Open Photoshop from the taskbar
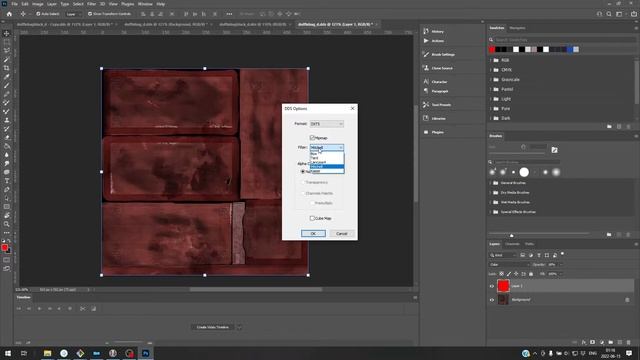Image resolution: width=640 pixels, height=360 pixels. coord(146,353)
